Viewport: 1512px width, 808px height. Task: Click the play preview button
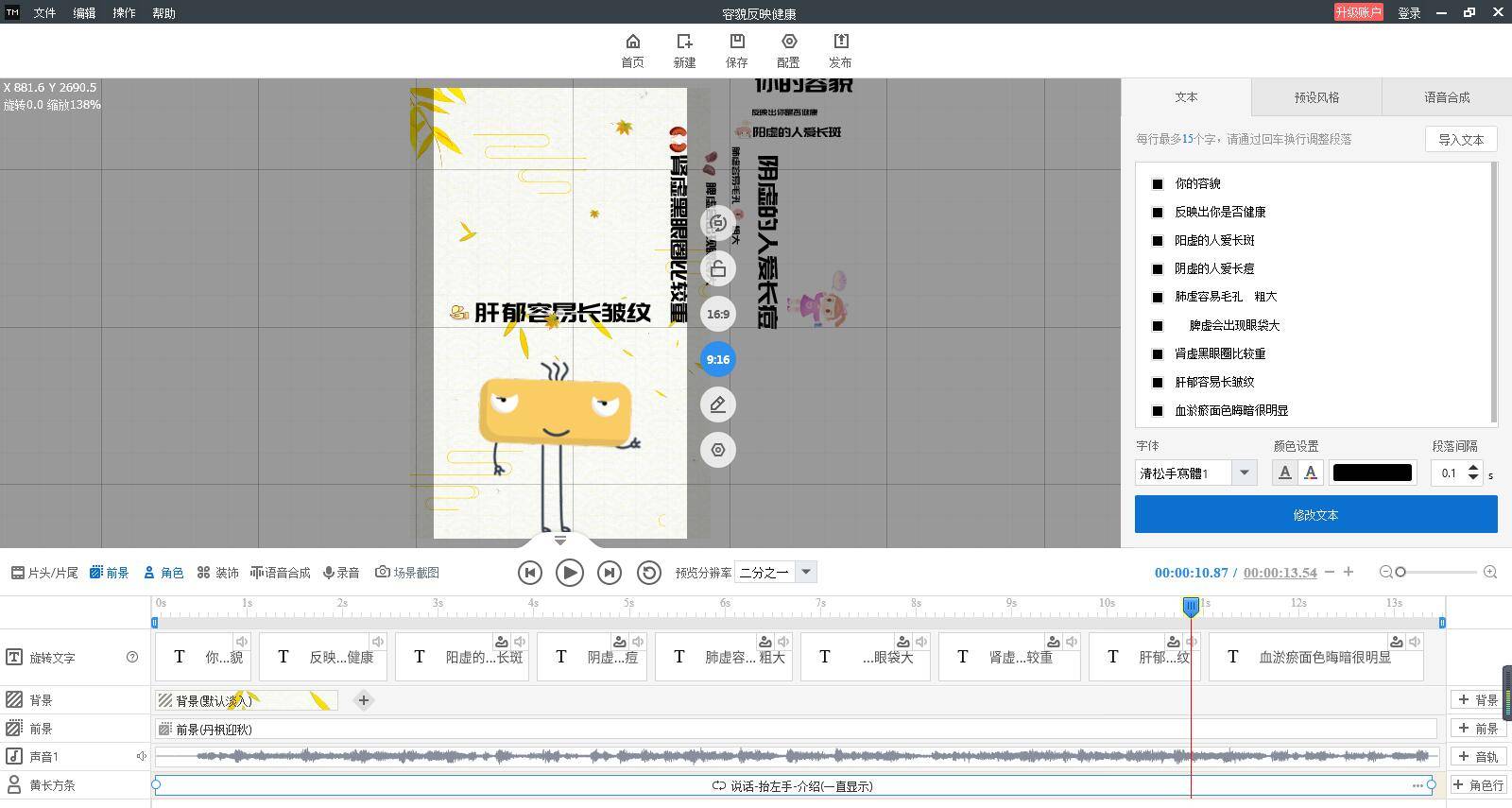pos(570,573)
